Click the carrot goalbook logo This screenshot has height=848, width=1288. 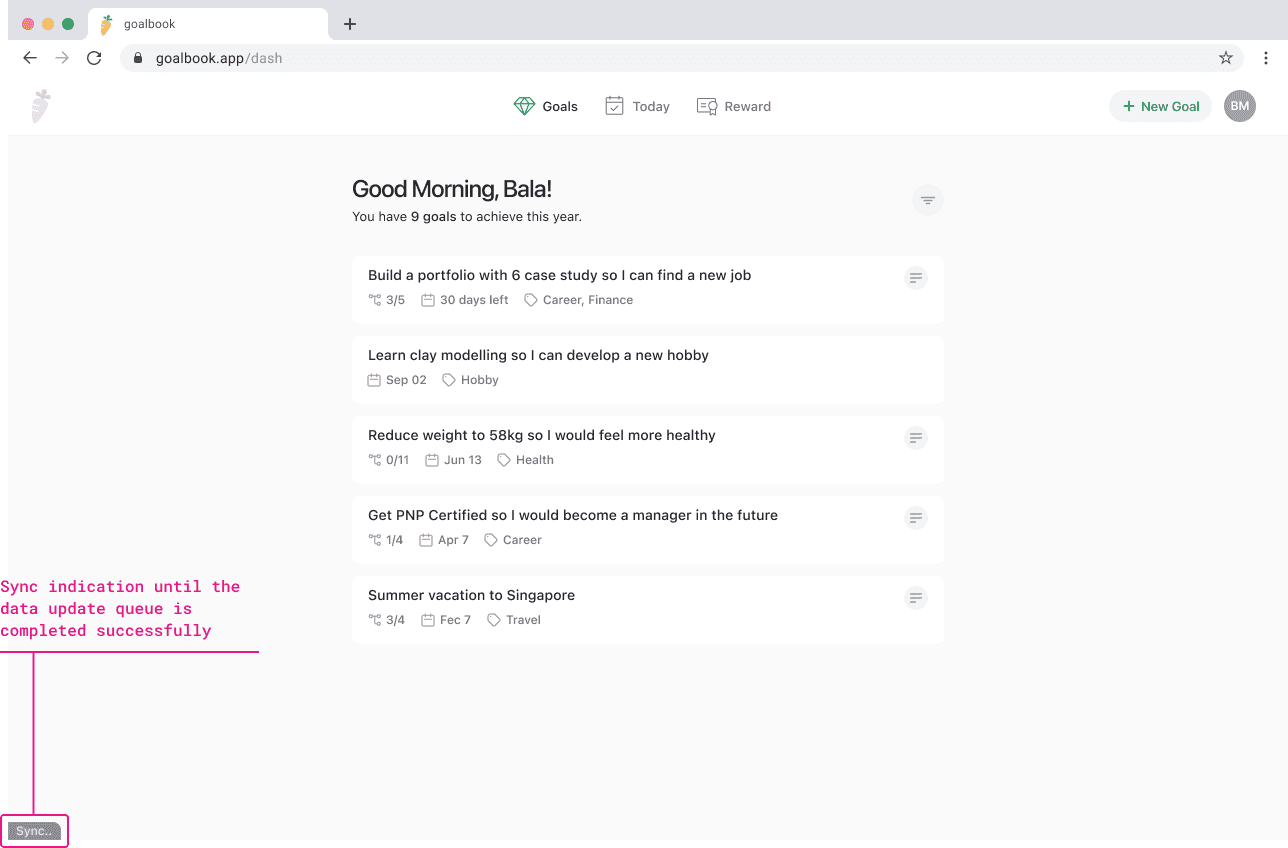(x=41, y=105)
